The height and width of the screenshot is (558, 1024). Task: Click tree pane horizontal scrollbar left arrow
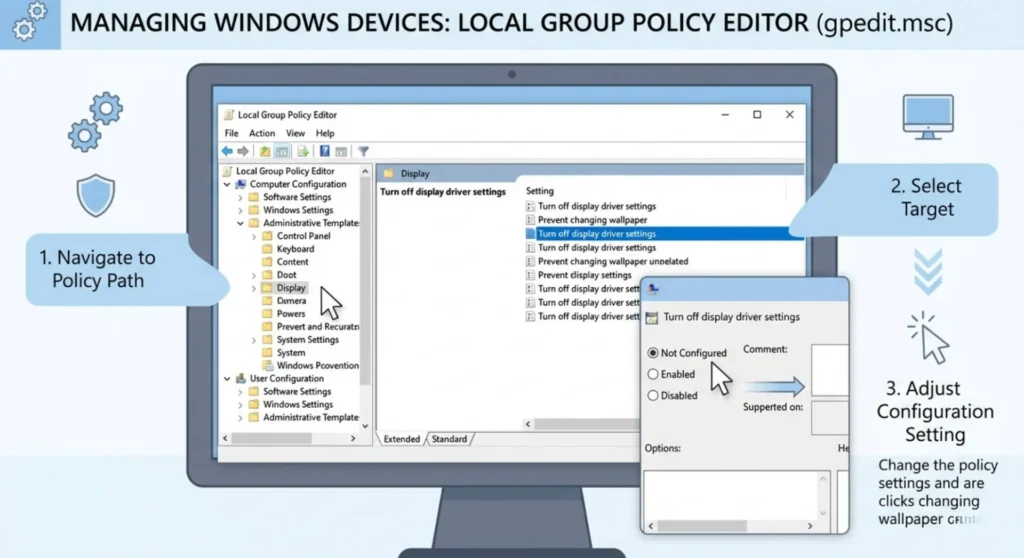click(225, 438)
